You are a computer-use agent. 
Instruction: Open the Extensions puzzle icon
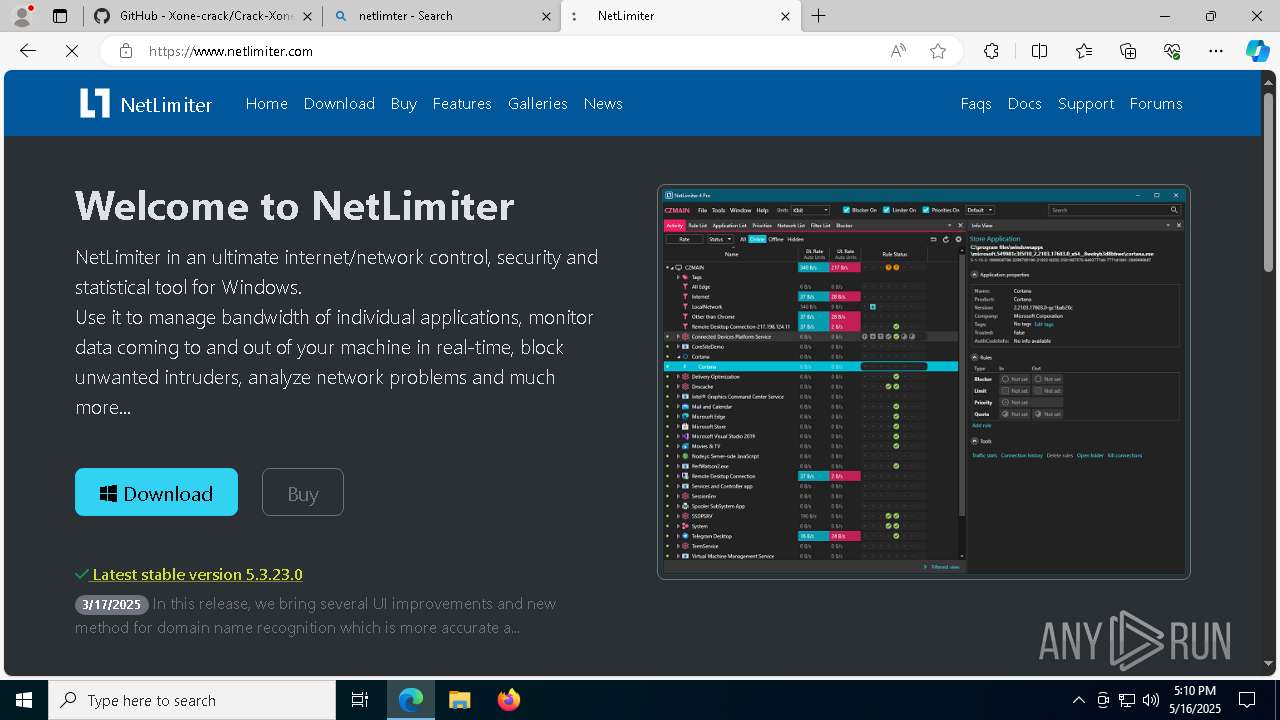tap(991, 51)
